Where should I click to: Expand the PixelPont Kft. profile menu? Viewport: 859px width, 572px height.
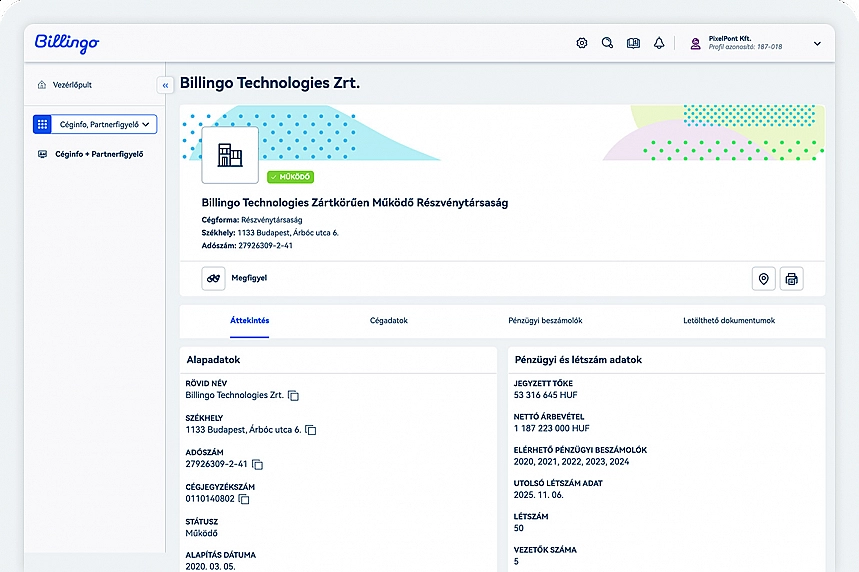pyautogui.click(x=816, y=44)
